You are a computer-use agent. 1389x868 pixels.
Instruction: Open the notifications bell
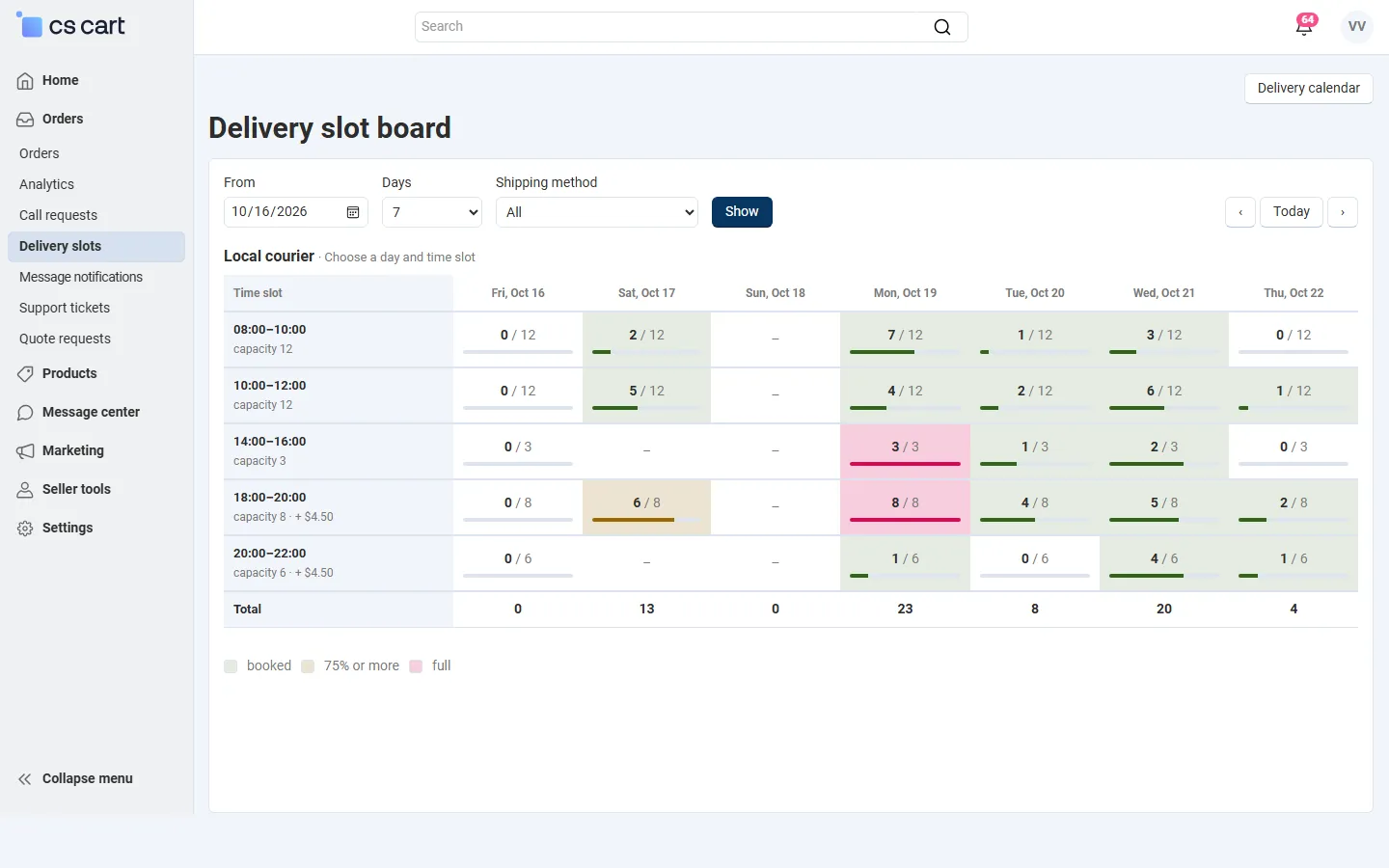click(1304, 26)
